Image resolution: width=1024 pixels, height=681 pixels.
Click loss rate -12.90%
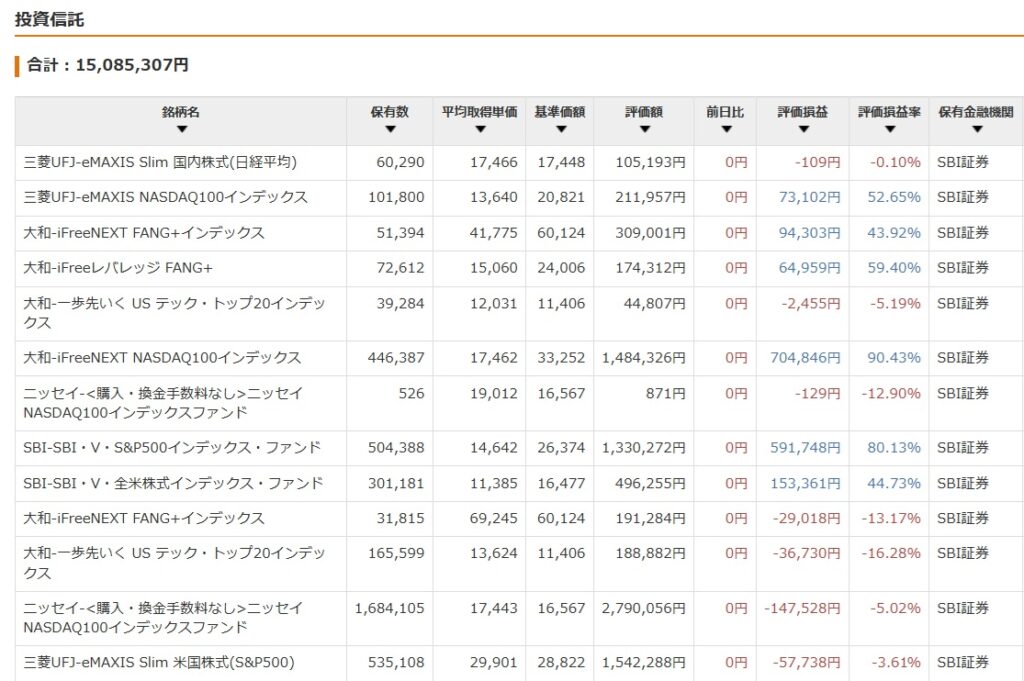point(891,393)
